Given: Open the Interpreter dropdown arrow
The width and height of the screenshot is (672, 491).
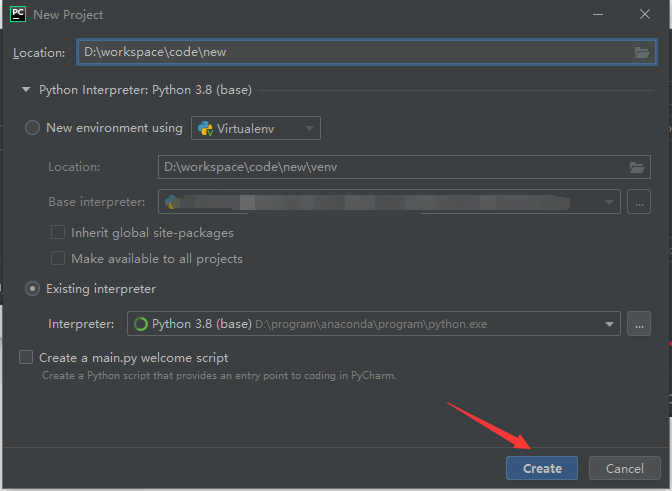Looking at the screenshot, I should [609, 324].
